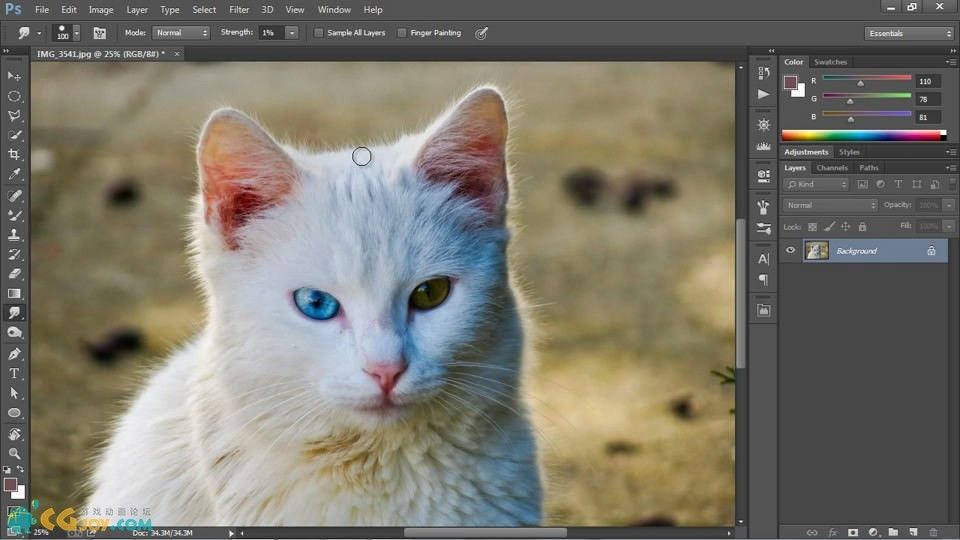Expand the Strength slider dropdown arrow
The width and height of the screenshot is (960, 540).
point(292,33)
